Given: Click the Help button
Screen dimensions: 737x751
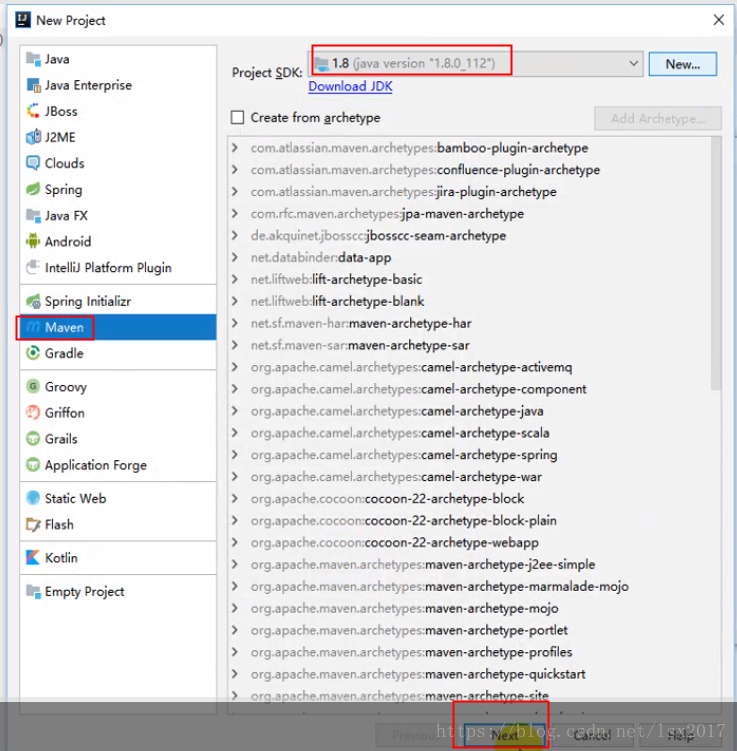Looking at the screenshot, I should 680,735.
